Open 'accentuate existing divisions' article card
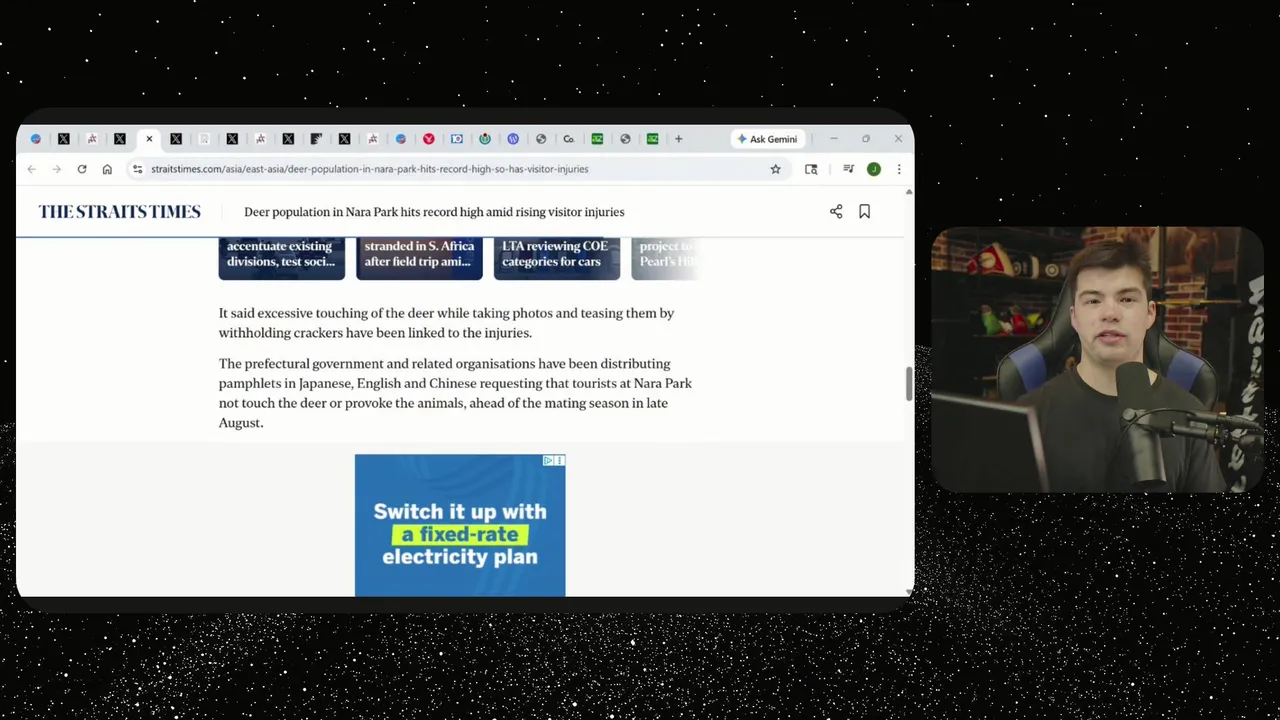 pyautogui.click(x=282, y=257)
